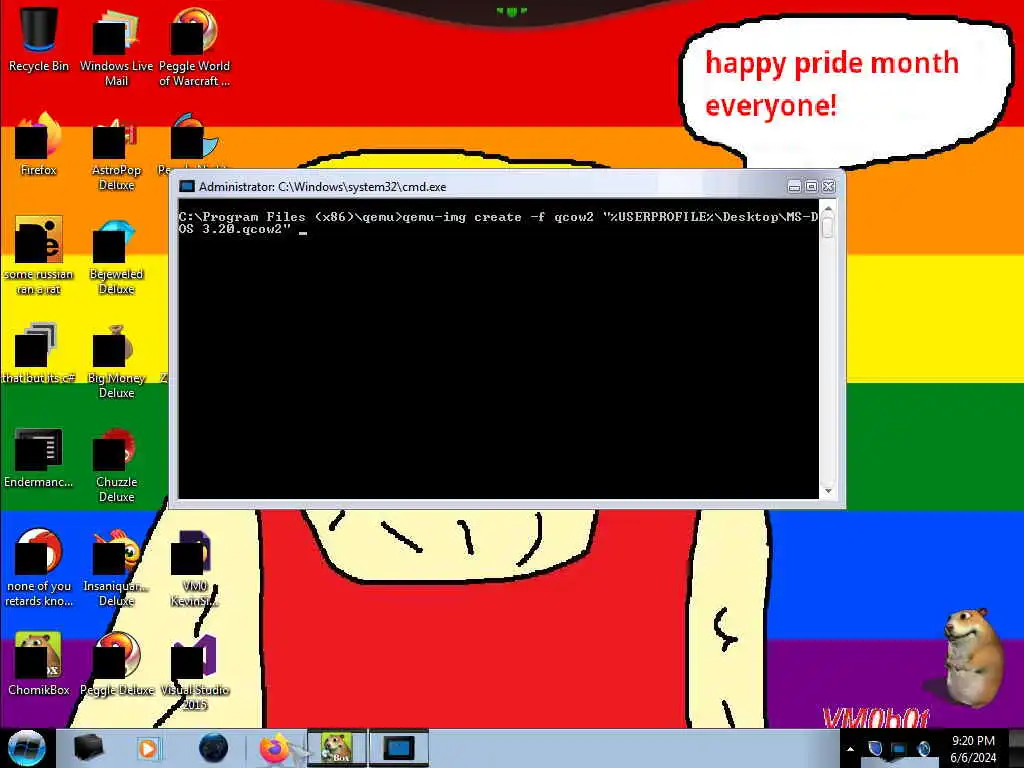This screenshot has height=768, width=1024.
Task: Select the 'none of you' desktop icon
Action: 39,567
